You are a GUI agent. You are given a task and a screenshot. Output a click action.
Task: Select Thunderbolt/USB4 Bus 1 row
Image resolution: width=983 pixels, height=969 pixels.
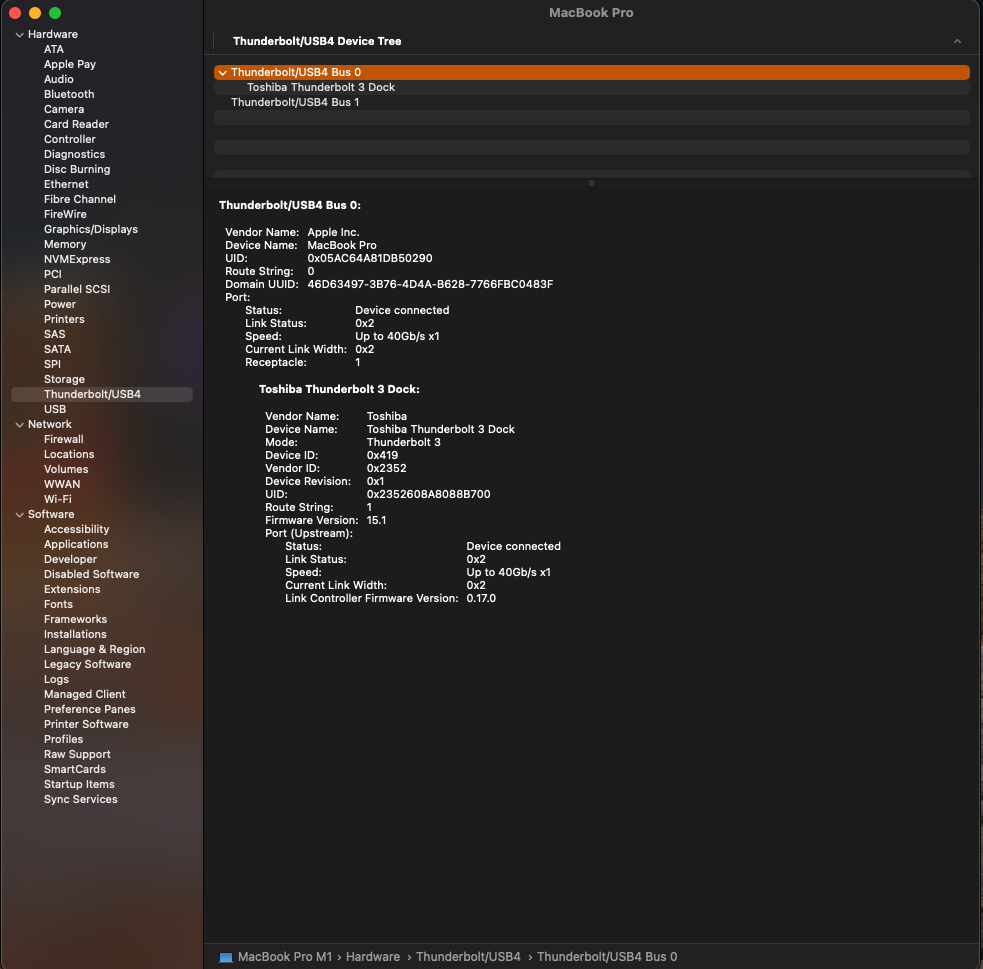[591, 102]
